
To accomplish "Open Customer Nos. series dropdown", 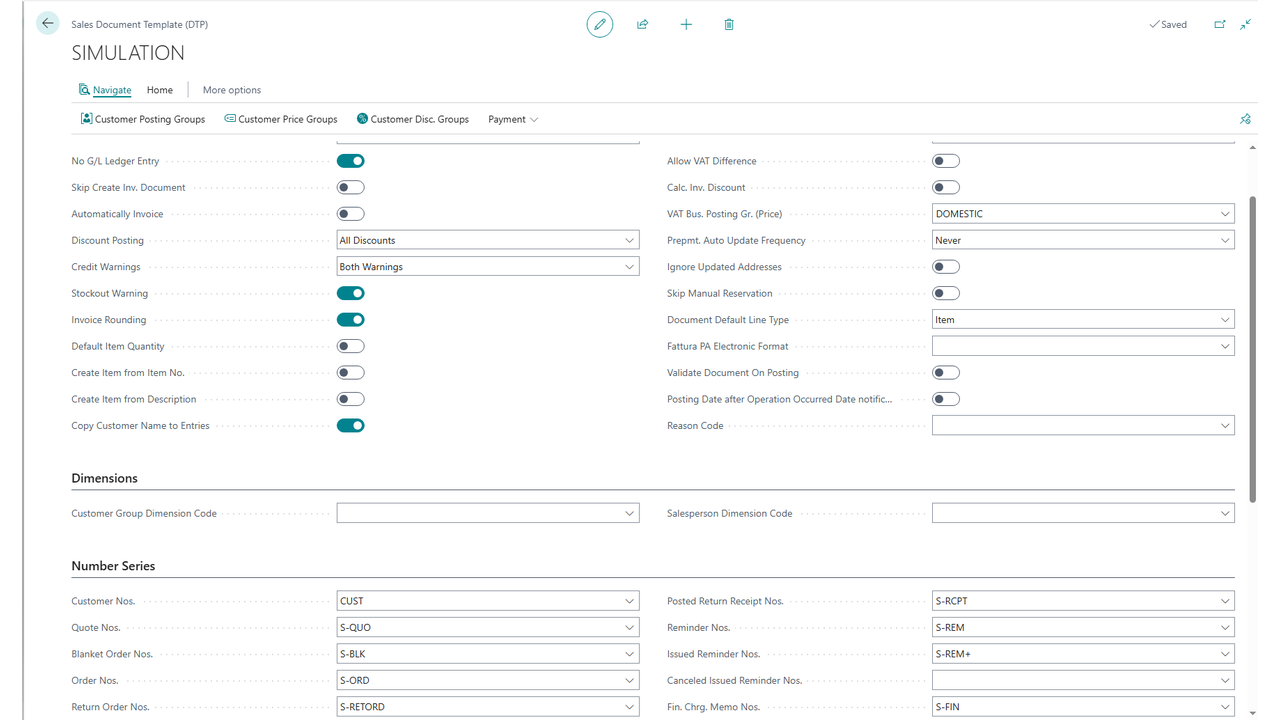I will point(630,601).
